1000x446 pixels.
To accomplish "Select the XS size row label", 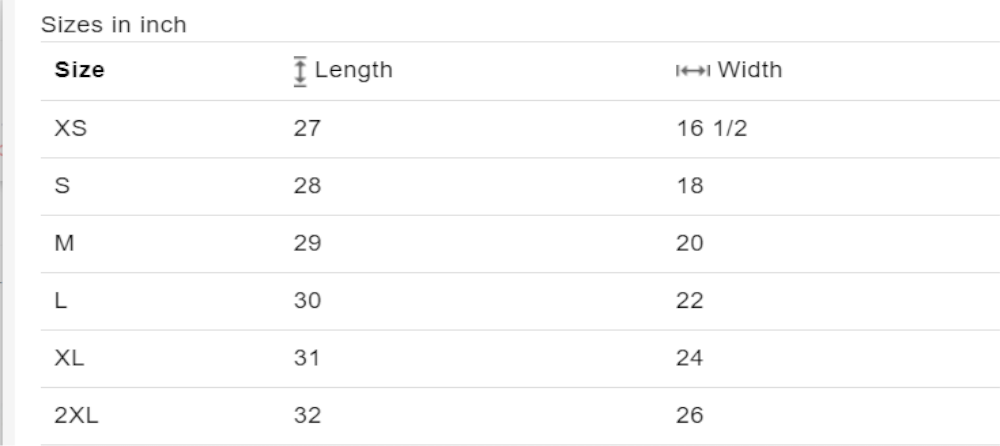I will click(69, 128).
